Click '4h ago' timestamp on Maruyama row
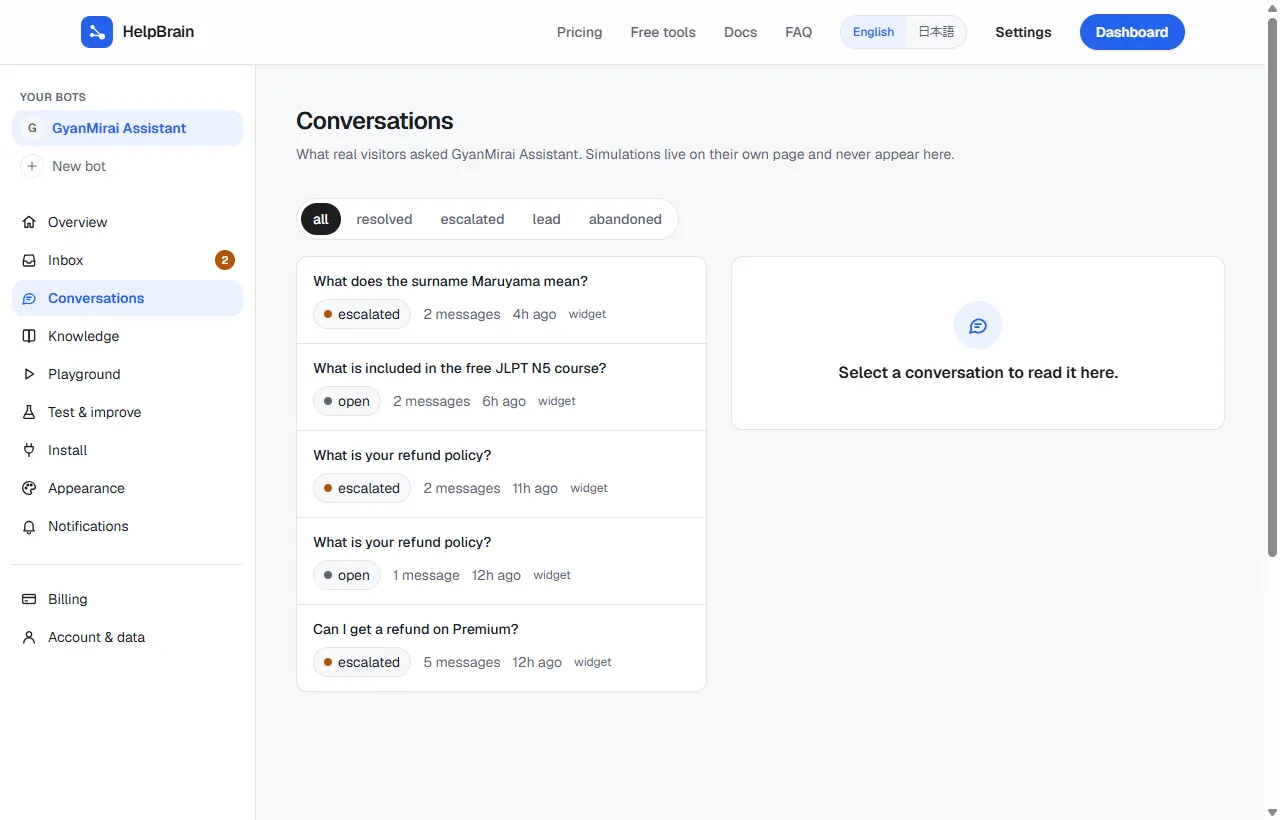Image resolution: width=1280 pixels, height=820 pixels. coord(534,314)
